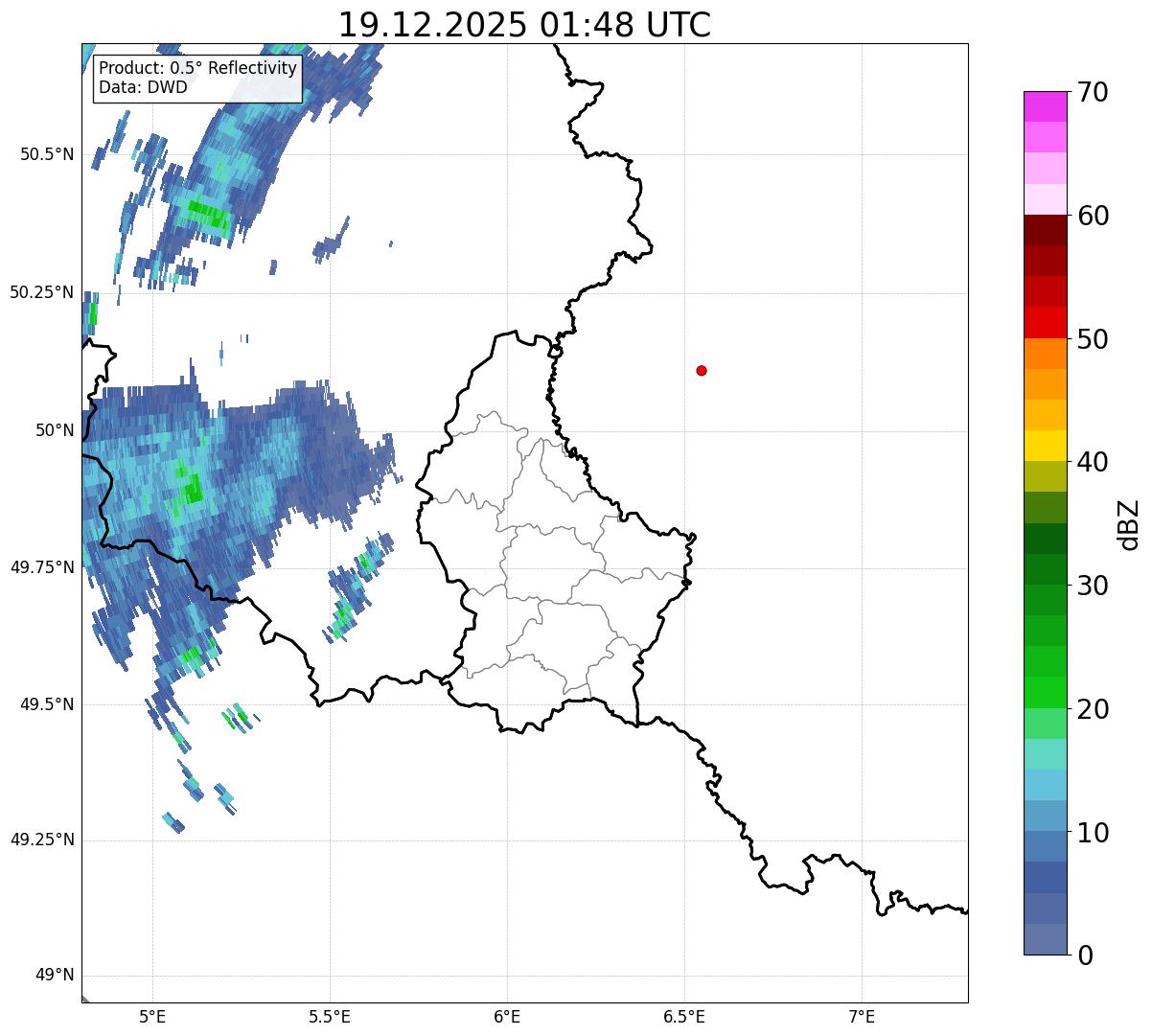1152x1036 pixels.
Task: Click the slate-blue swatch just above 0
Action: pos(1046,939)
